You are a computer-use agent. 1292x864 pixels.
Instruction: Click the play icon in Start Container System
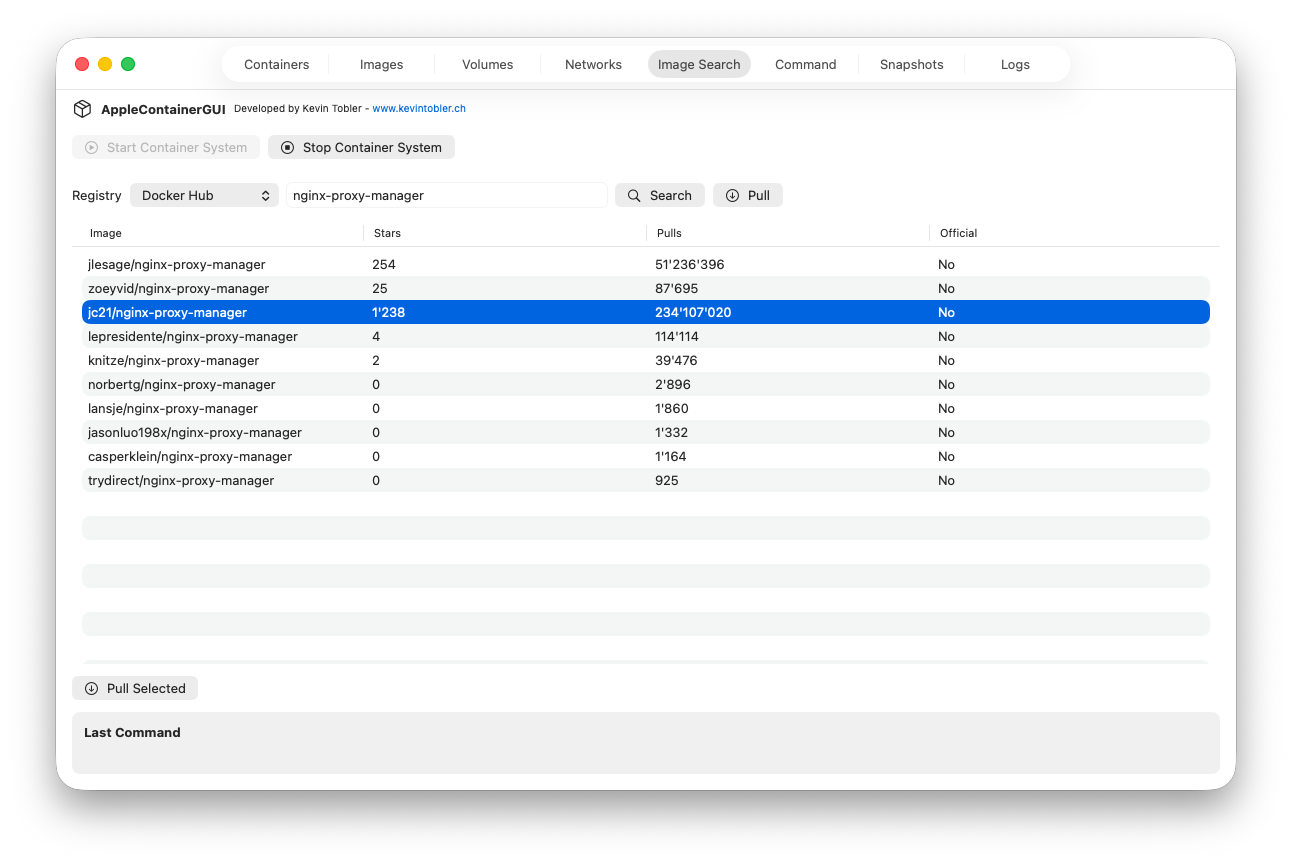[90, 147]
